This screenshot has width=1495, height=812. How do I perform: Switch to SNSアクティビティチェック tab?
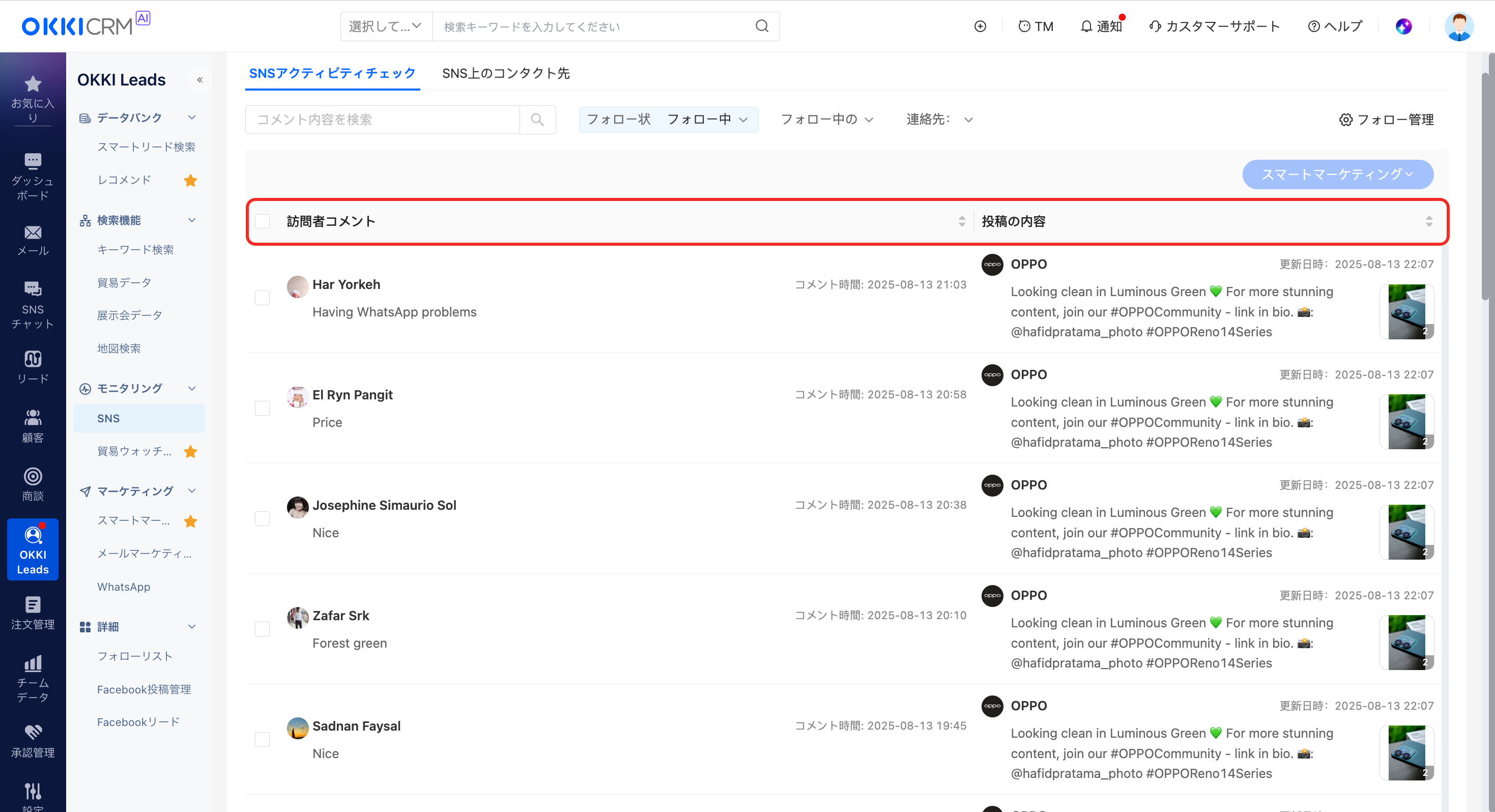(333, 73)
